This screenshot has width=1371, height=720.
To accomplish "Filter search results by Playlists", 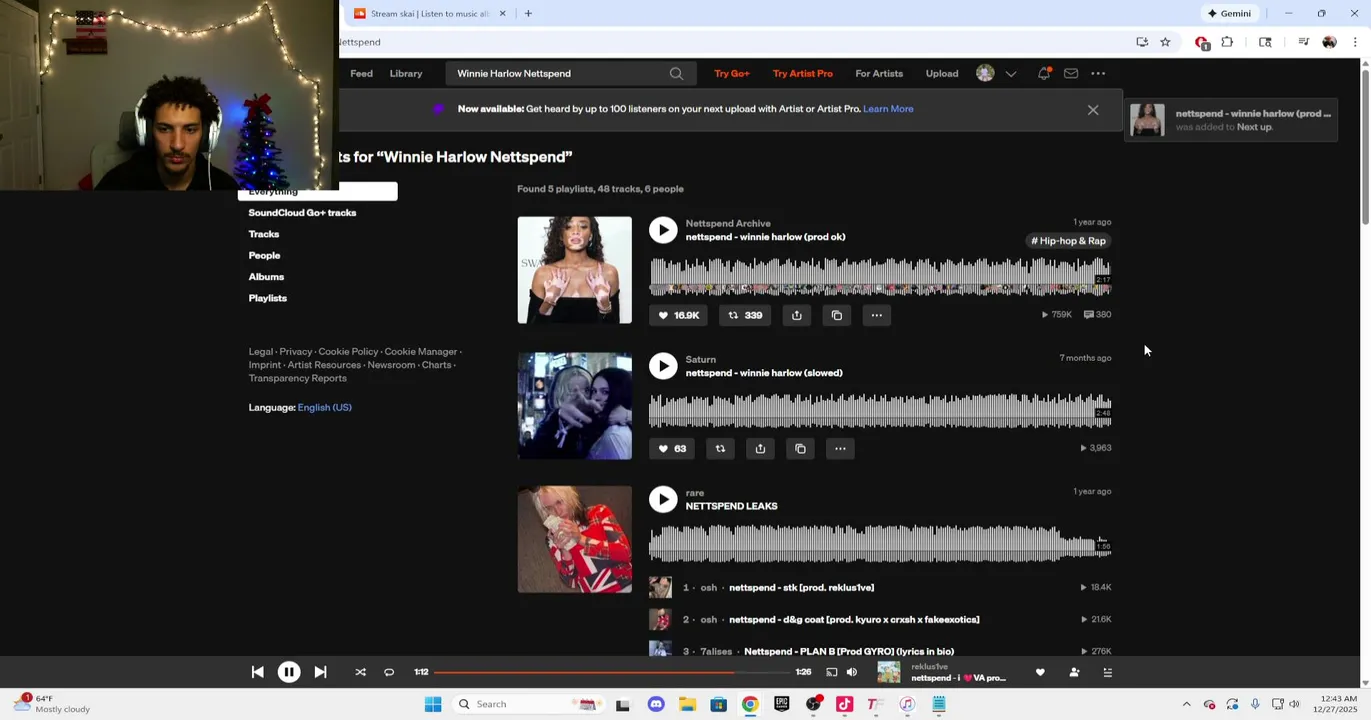I will tap(267, 298).
